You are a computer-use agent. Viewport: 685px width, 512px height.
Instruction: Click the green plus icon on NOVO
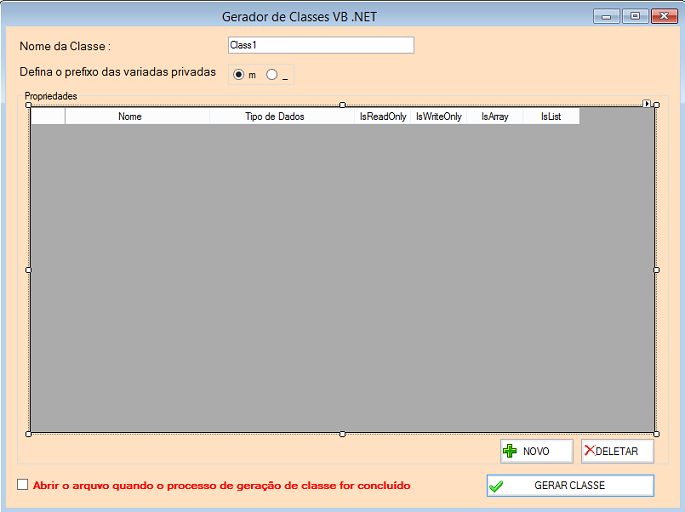click(509, 451)
